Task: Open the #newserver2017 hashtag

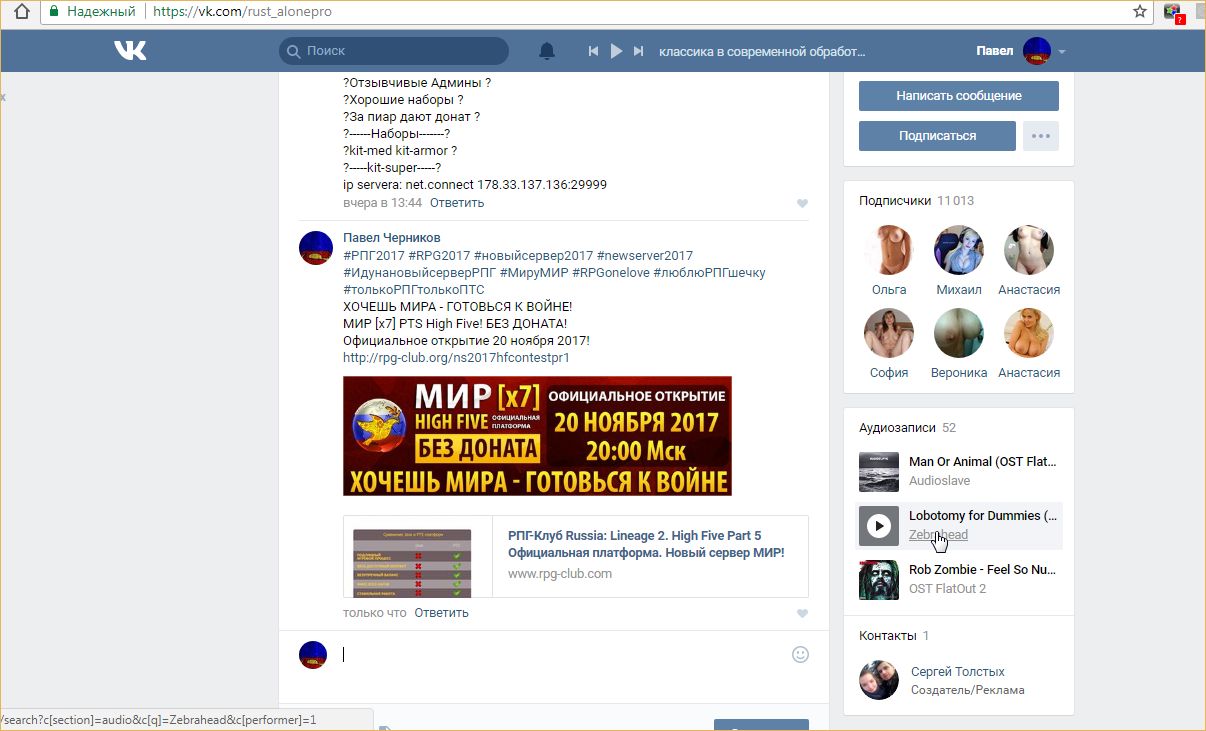Action: (645, 256)
